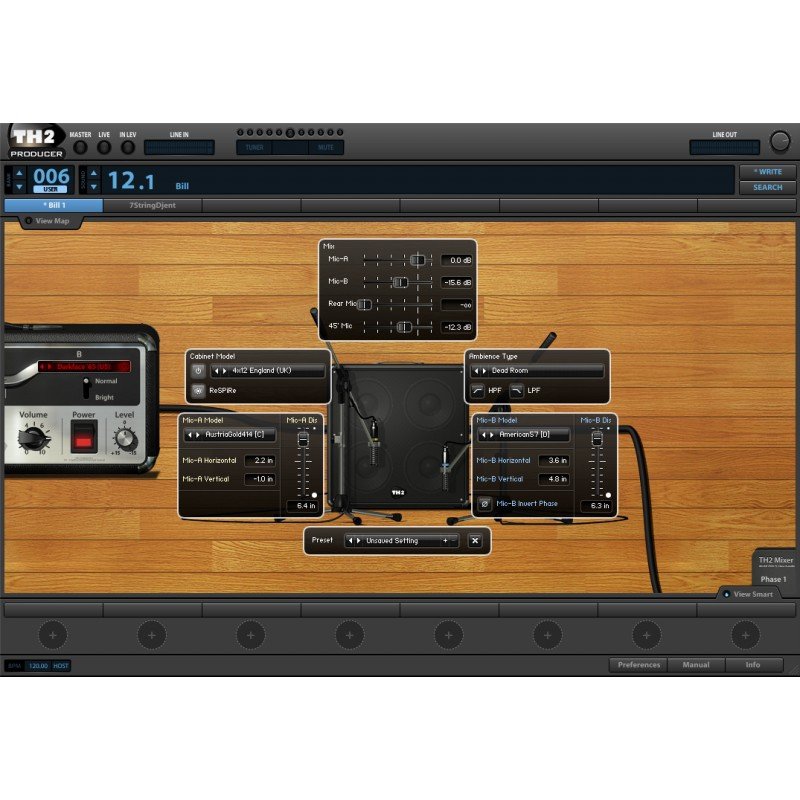Click the LIVE knob
Image resolution: width=800 pixels, height=800 pixels.
tap(104, 147)
